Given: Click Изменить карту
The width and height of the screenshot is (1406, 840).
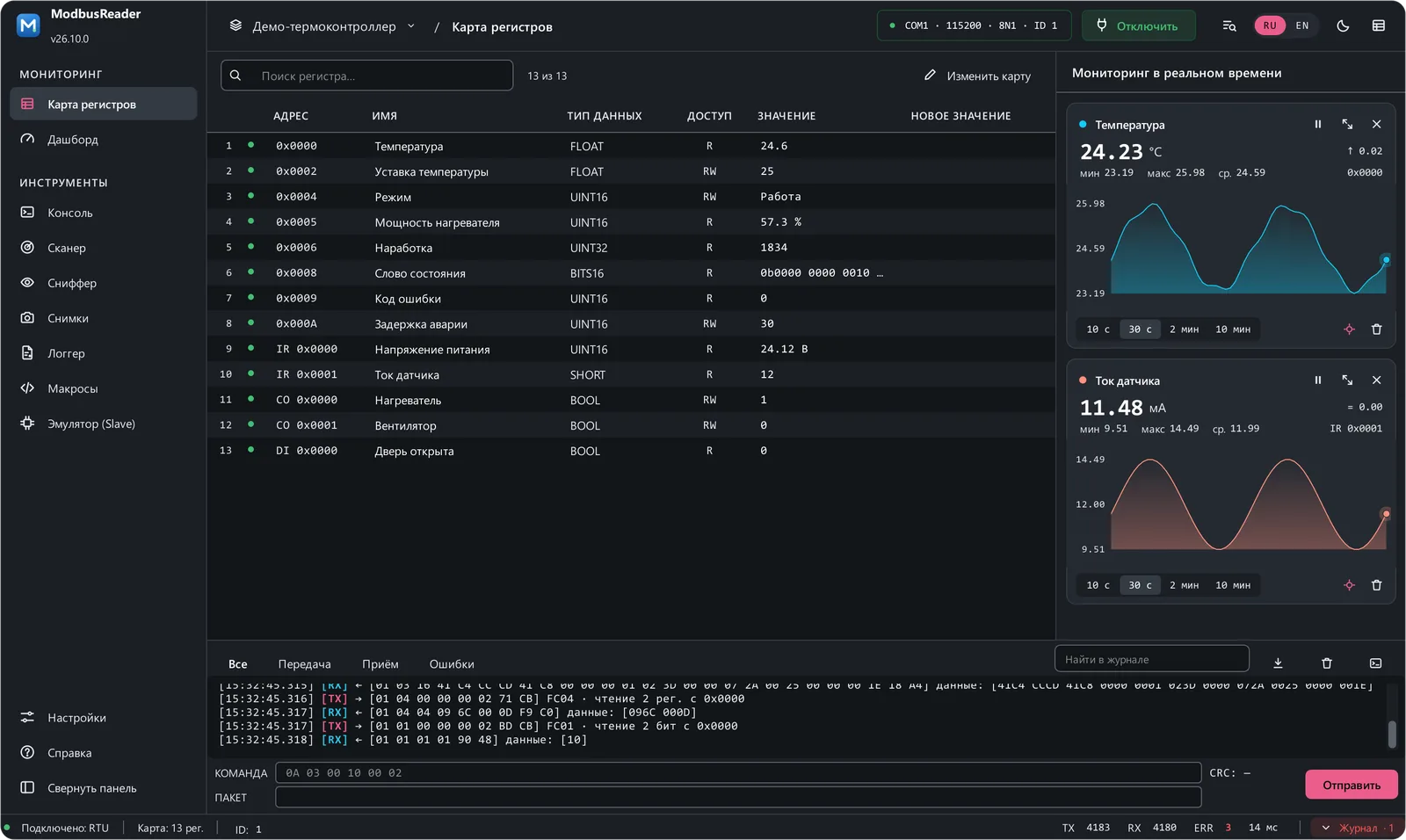Looking at the screenshot, I should (x=977, y=76).
